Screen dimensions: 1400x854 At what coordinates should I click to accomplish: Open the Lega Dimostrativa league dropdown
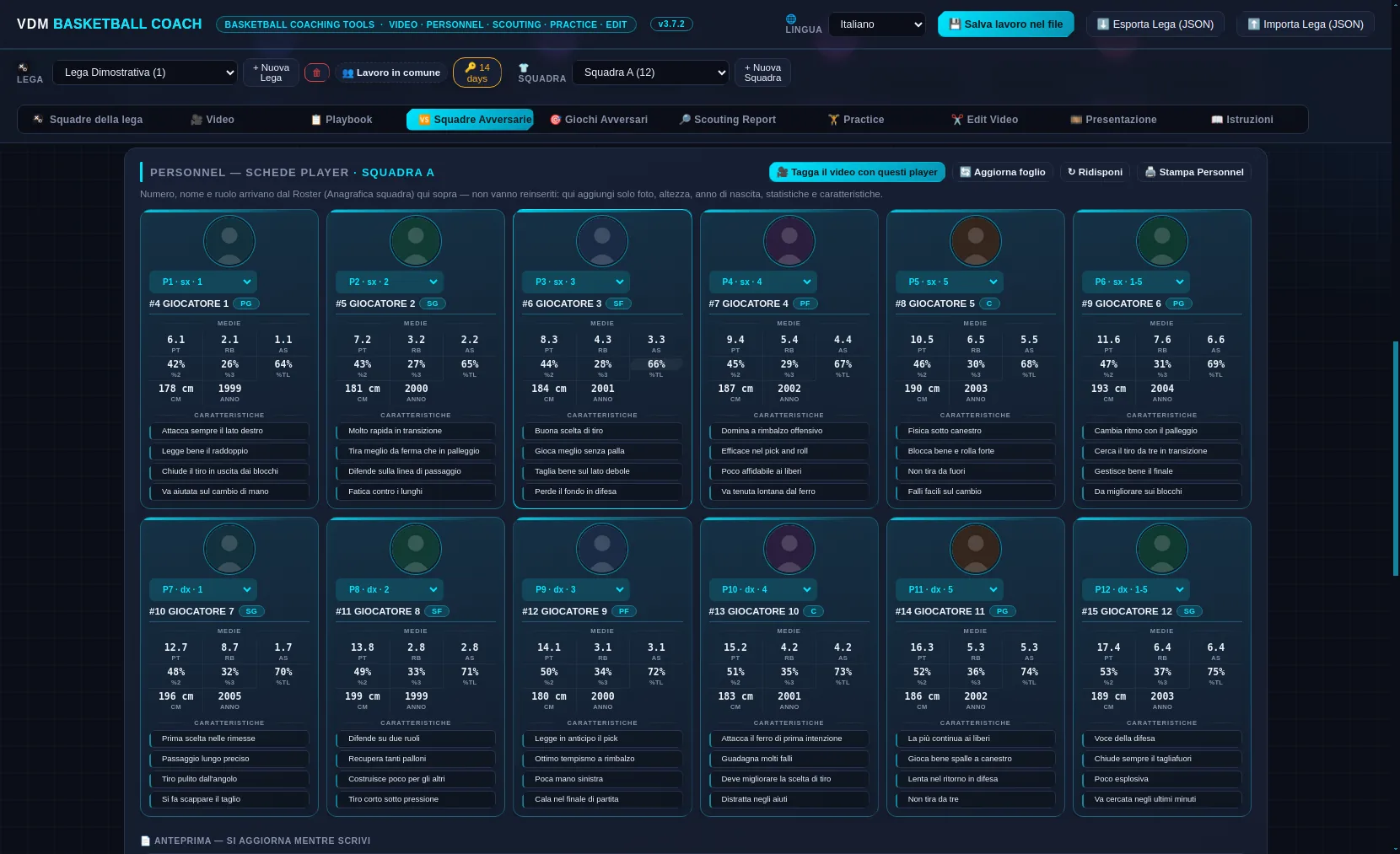tap(145, 73)
